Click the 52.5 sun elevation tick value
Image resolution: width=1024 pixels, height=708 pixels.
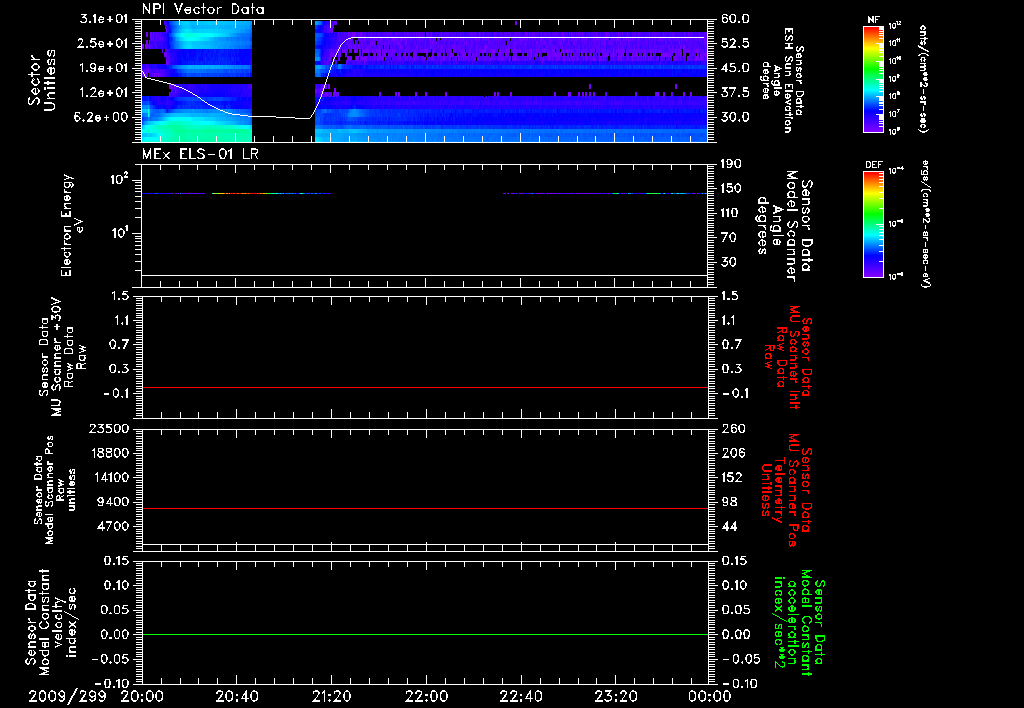(x=735, y=43)
